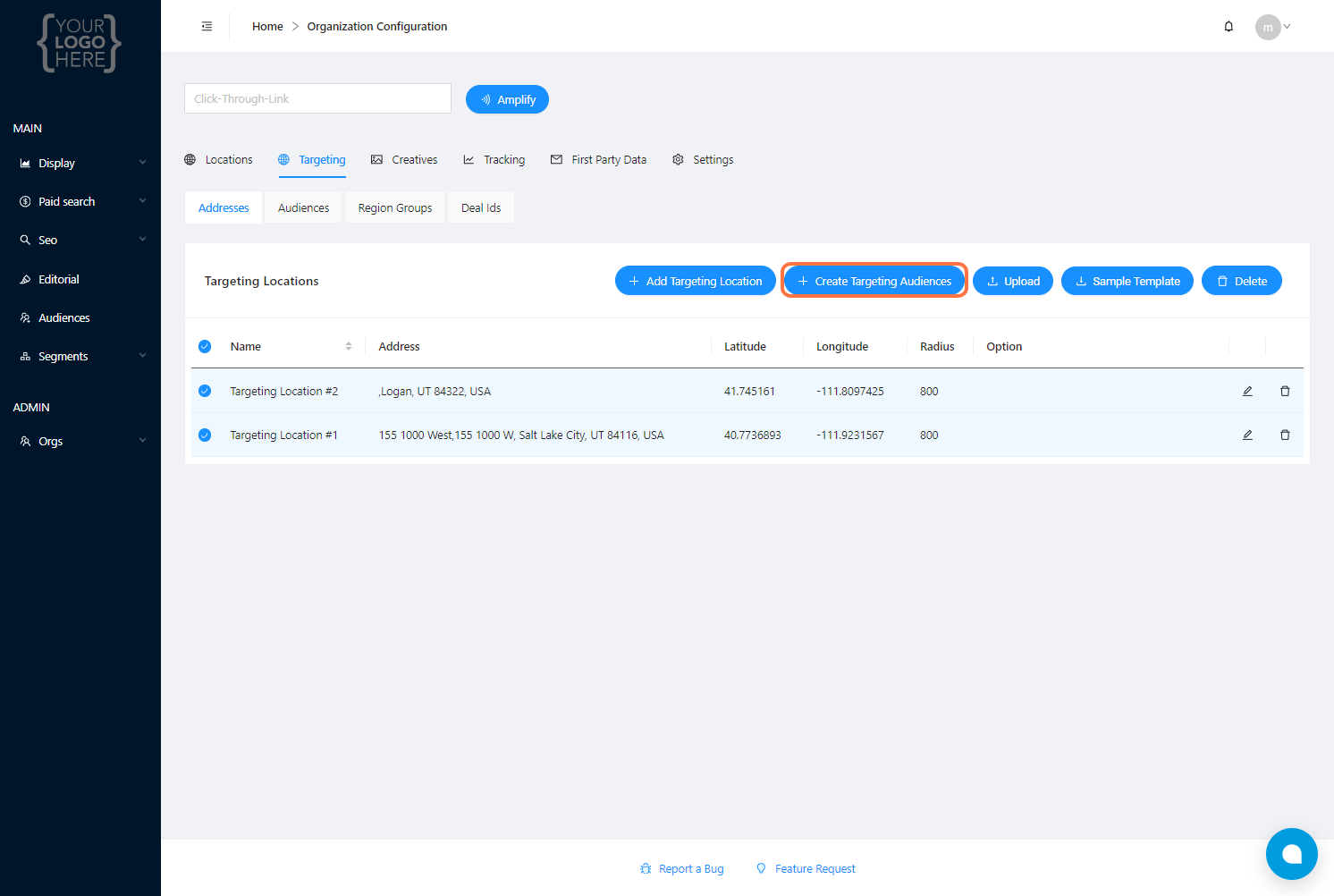Click the Display chart icon in sidebar

(x=25, y=164)
